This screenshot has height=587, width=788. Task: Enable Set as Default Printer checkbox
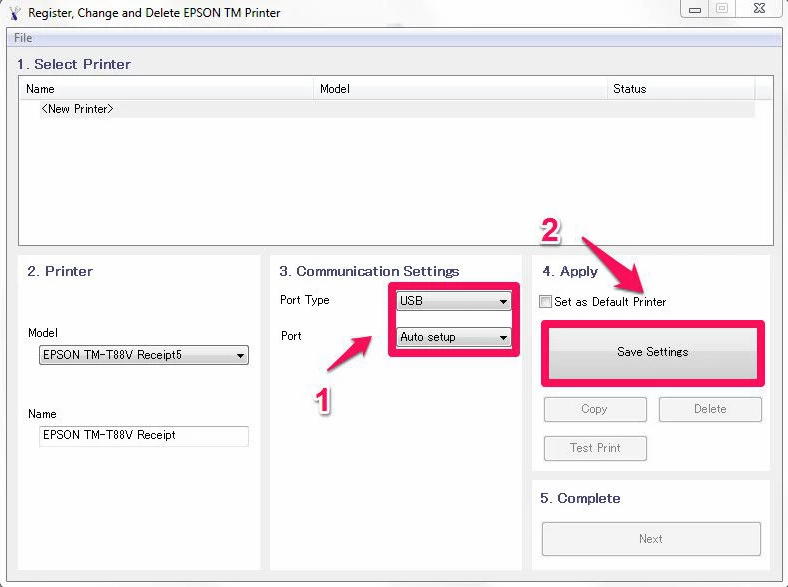point(546,302)
